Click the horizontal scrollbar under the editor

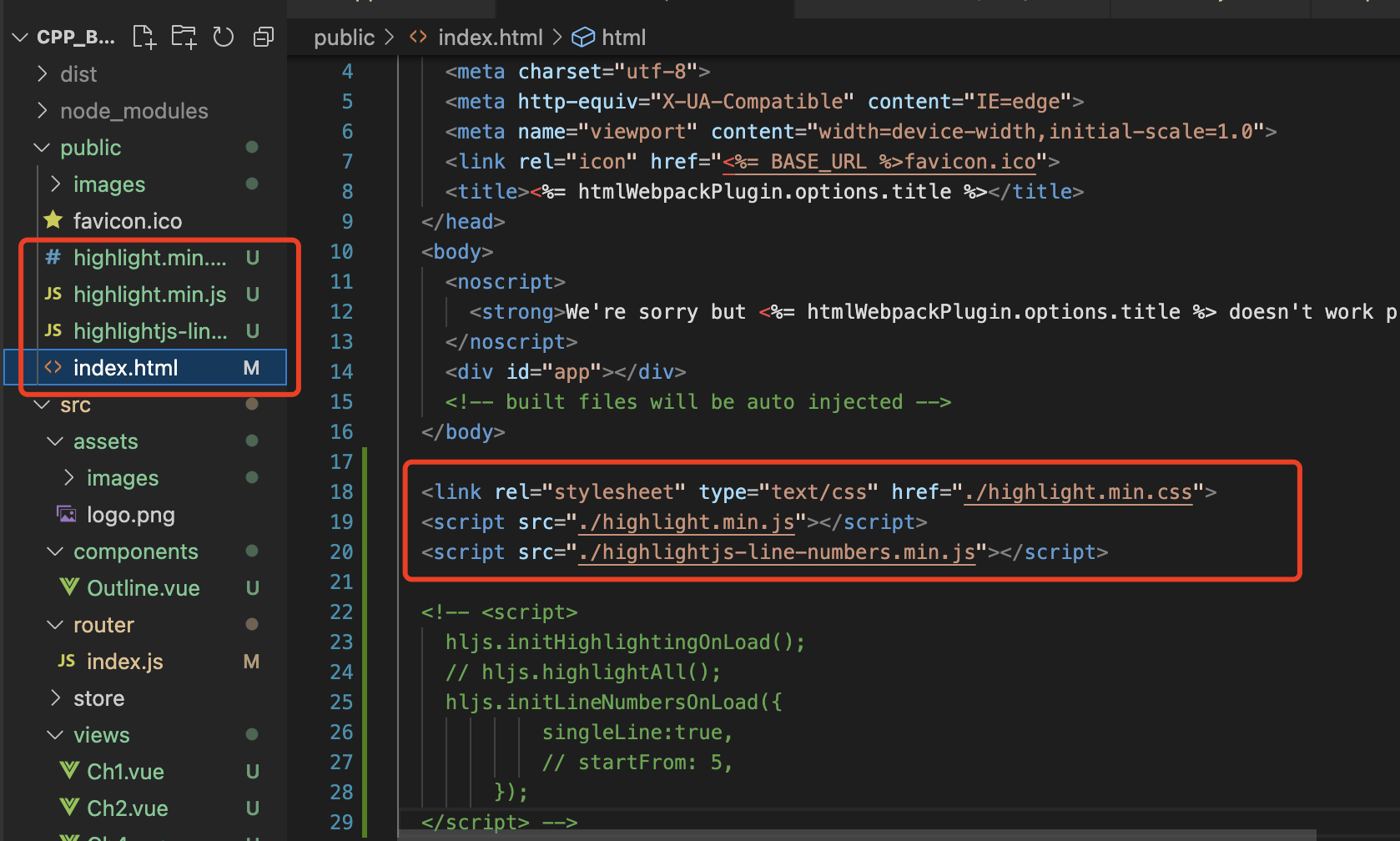coord(858,834)
